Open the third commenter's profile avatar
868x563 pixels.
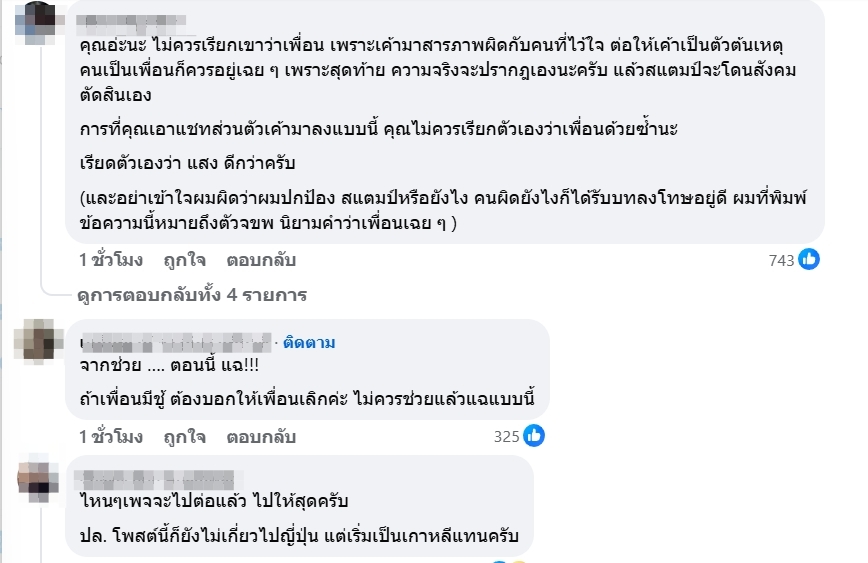[38, 481]
